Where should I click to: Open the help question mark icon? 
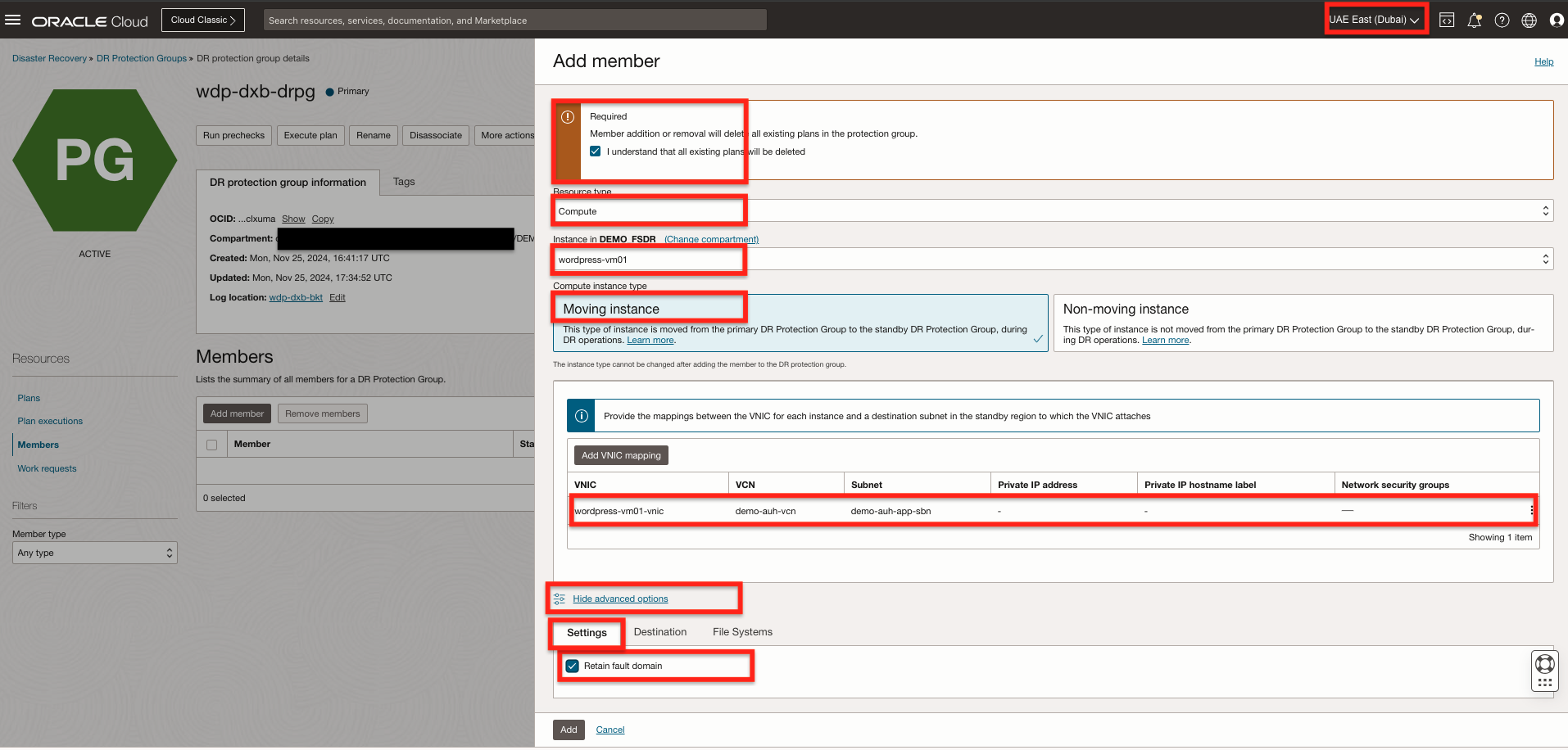1502,20
